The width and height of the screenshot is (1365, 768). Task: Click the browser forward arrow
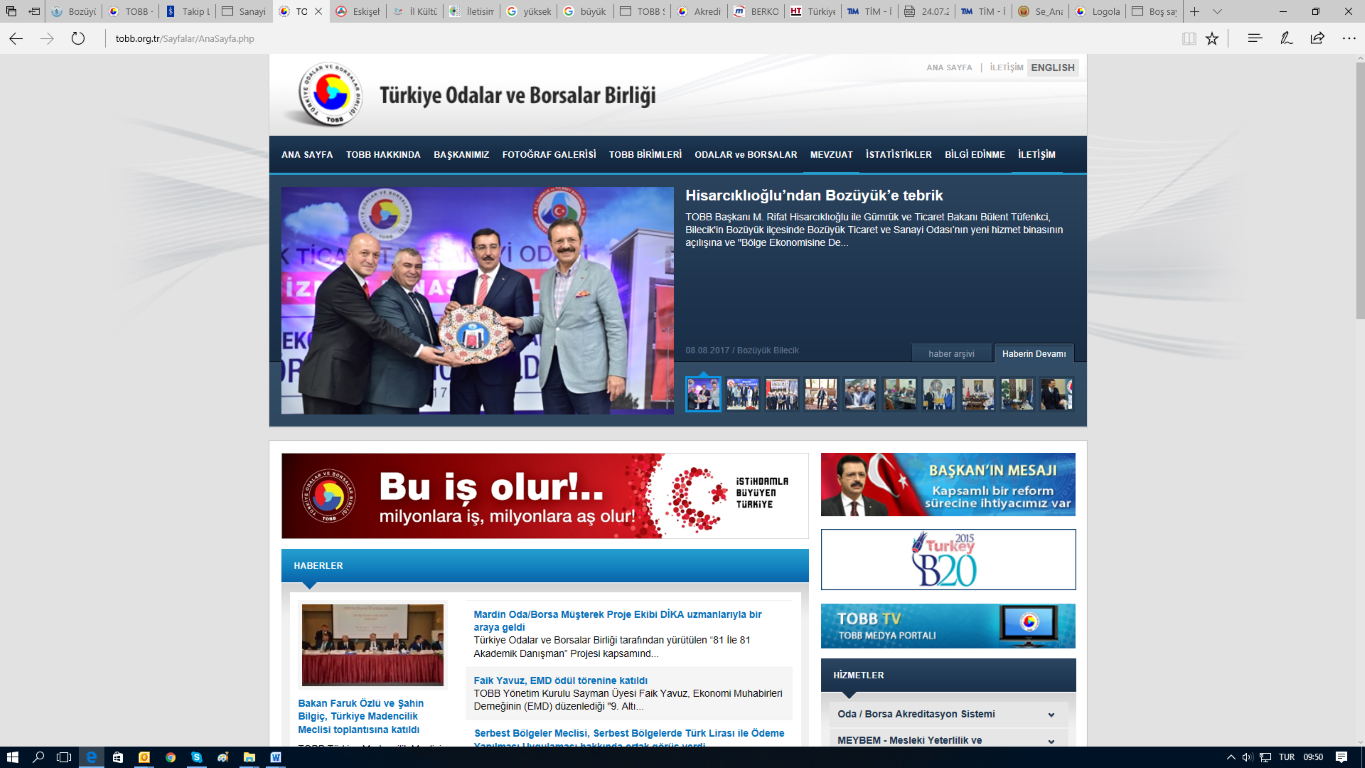(x=47, y=38)
